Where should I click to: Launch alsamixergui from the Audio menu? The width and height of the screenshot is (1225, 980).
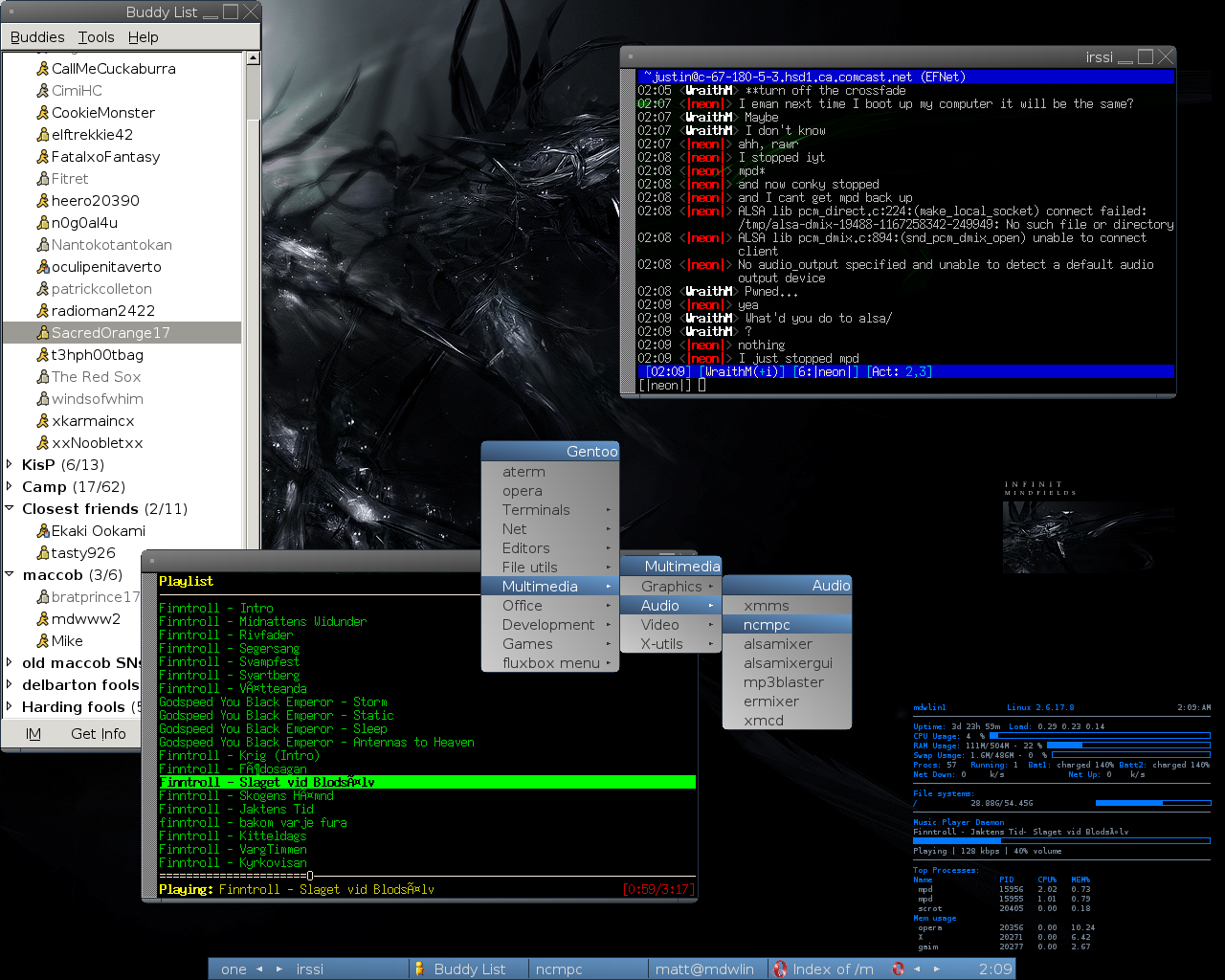point(788,663)
